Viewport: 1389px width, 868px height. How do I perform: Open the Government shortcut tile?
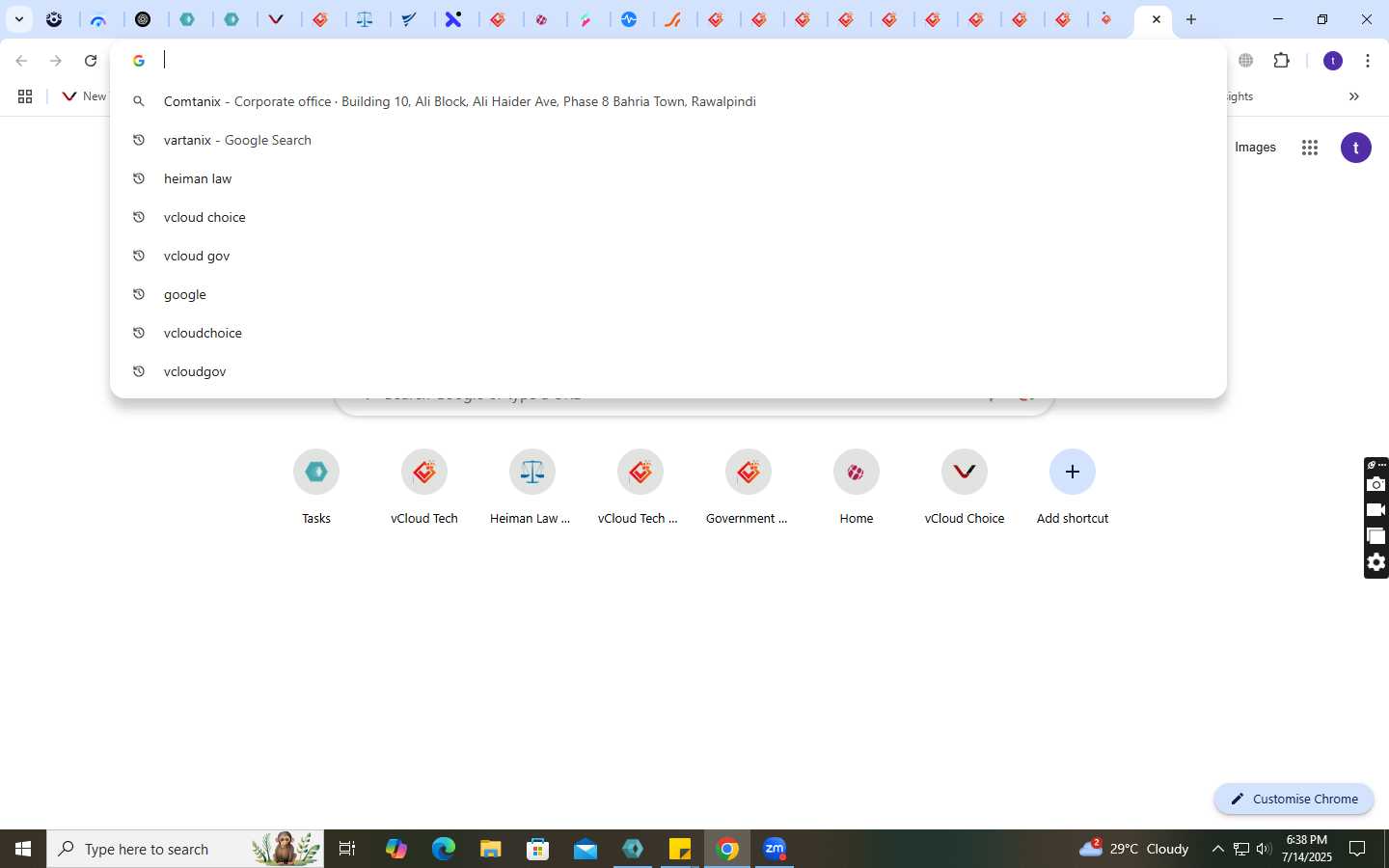(x=748, y=488)
